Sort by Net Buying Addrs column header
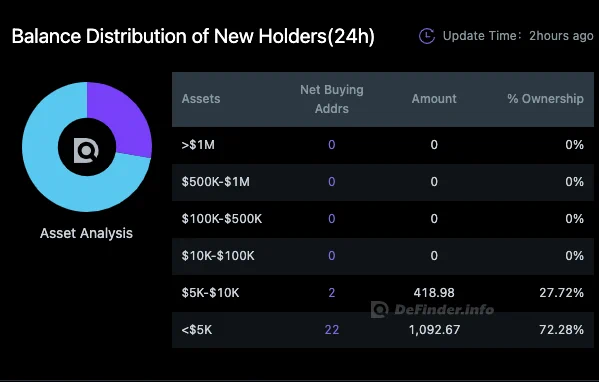 (332, 99)
